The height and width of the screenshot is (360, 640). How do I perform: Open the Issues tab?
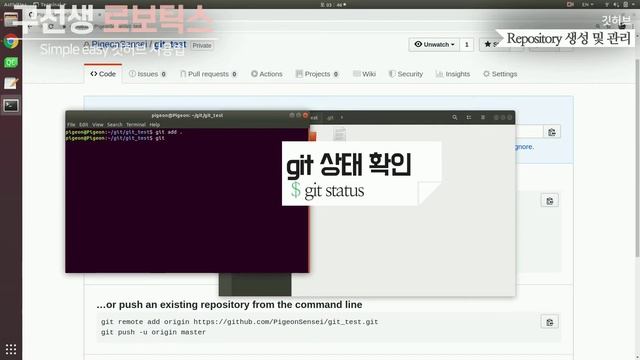tap(147, 74)
